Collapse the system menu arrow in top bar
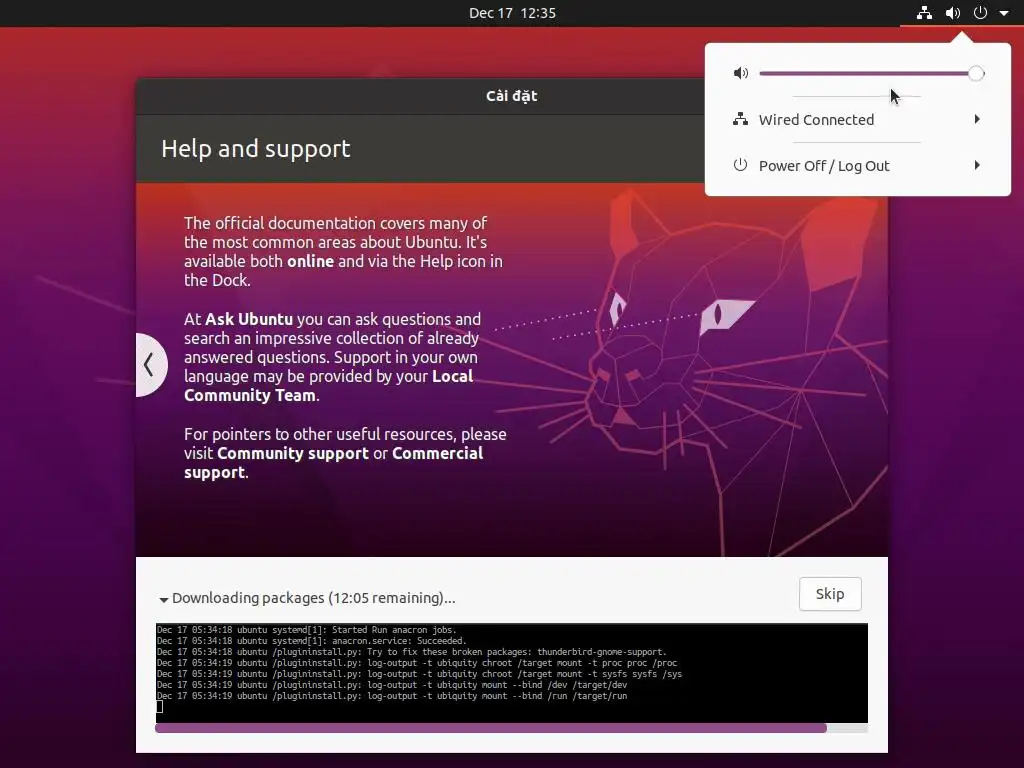Screen dimensions: 1024x768 tap(1004, 13)
